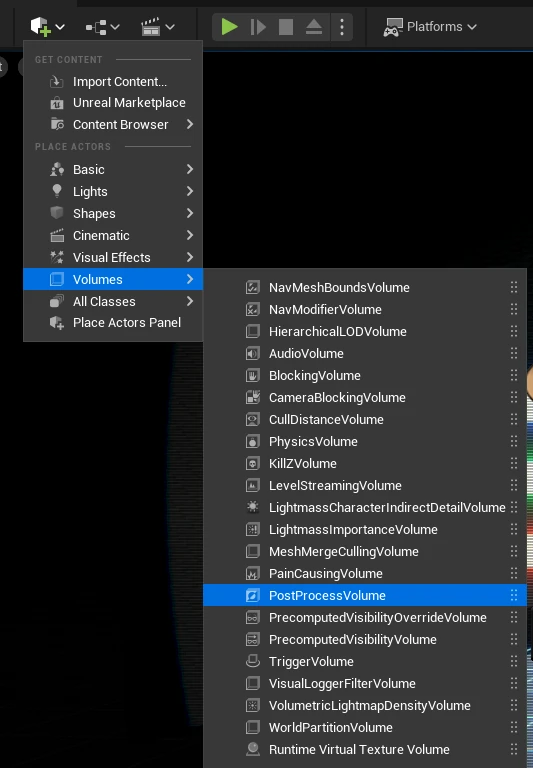Choose Import Content from the menu
This screenshot has width=533, height=768.
pos(113,81)
